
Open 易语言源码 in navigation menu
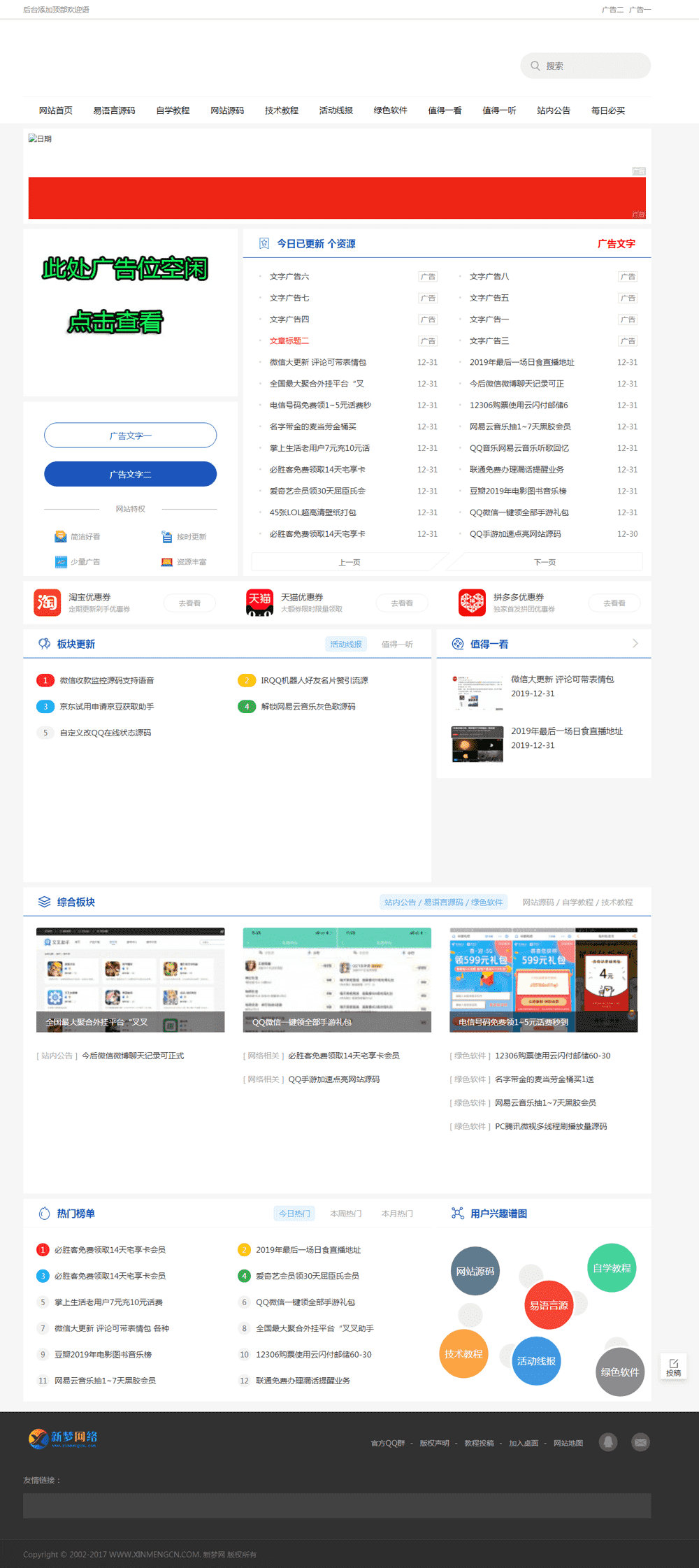[x=114, y=110]
